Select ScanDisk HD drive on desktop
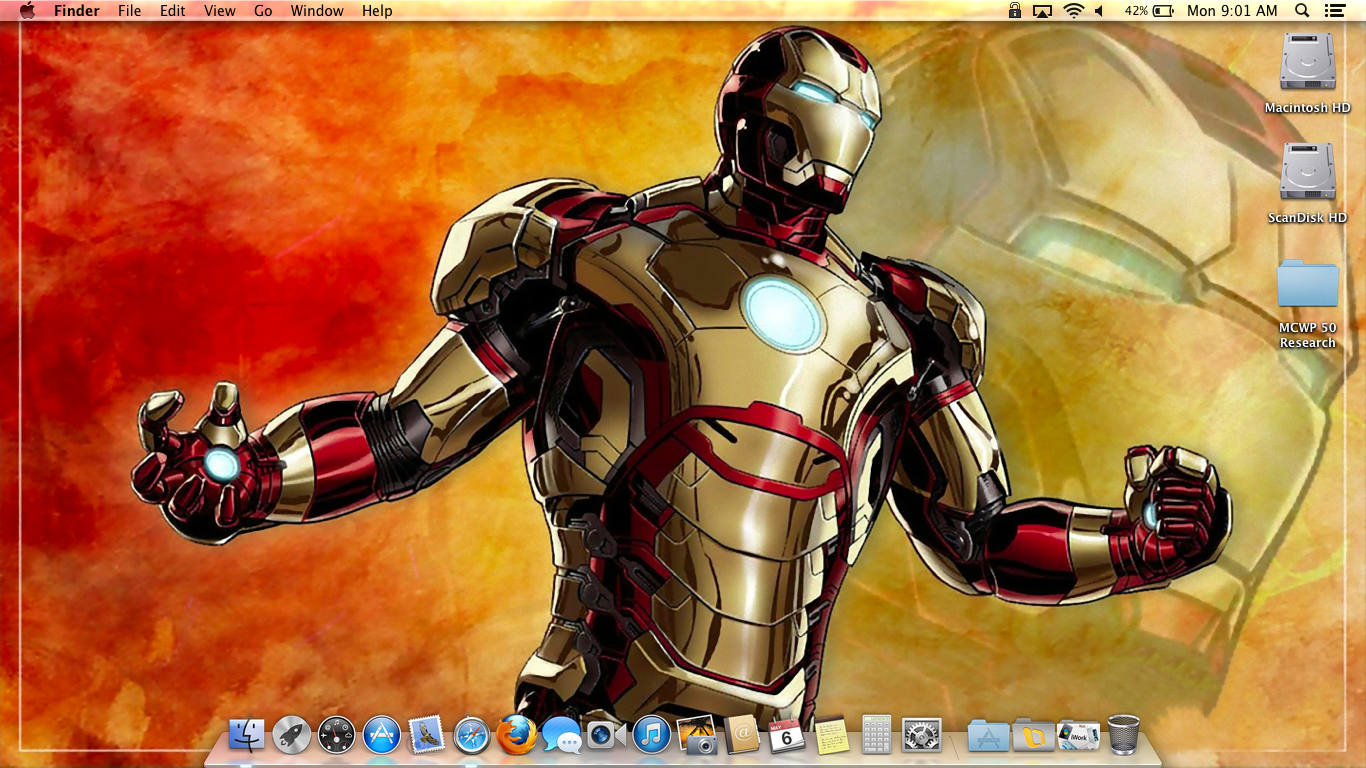Viewport: 1366px width, 768px height. 1308,183
